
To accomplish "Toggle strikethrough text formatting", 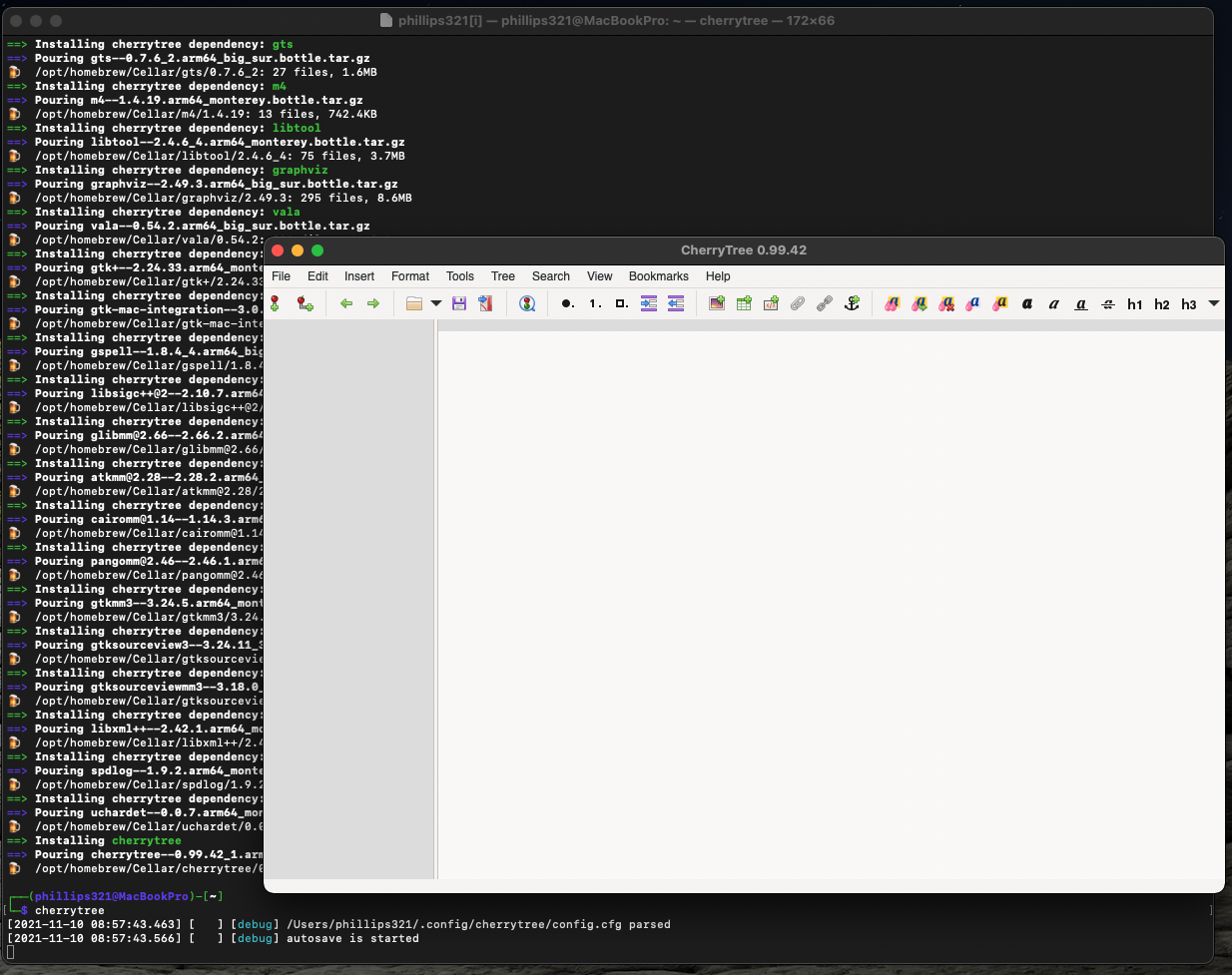I will click(x=1108, y=303).
